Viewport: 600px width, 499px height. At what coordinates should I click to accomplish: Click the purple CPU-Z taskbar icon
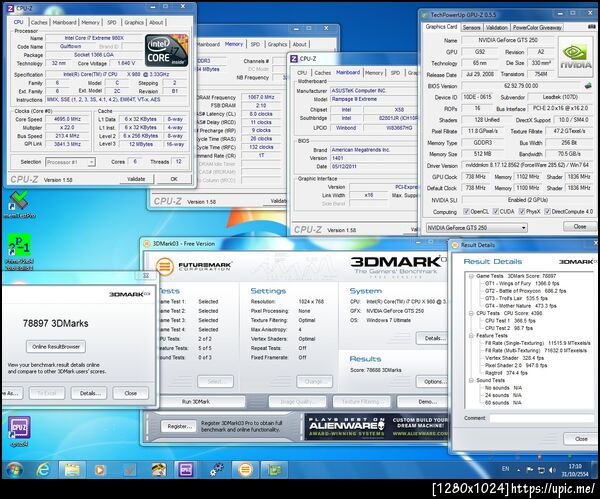[x=185, y=470]
